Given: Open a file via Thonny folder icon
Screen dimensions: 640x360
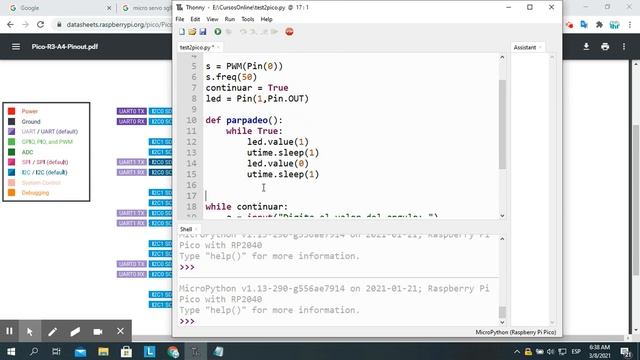Looking at the screenshot, I should pyautogui.click(x=192, y=31).
